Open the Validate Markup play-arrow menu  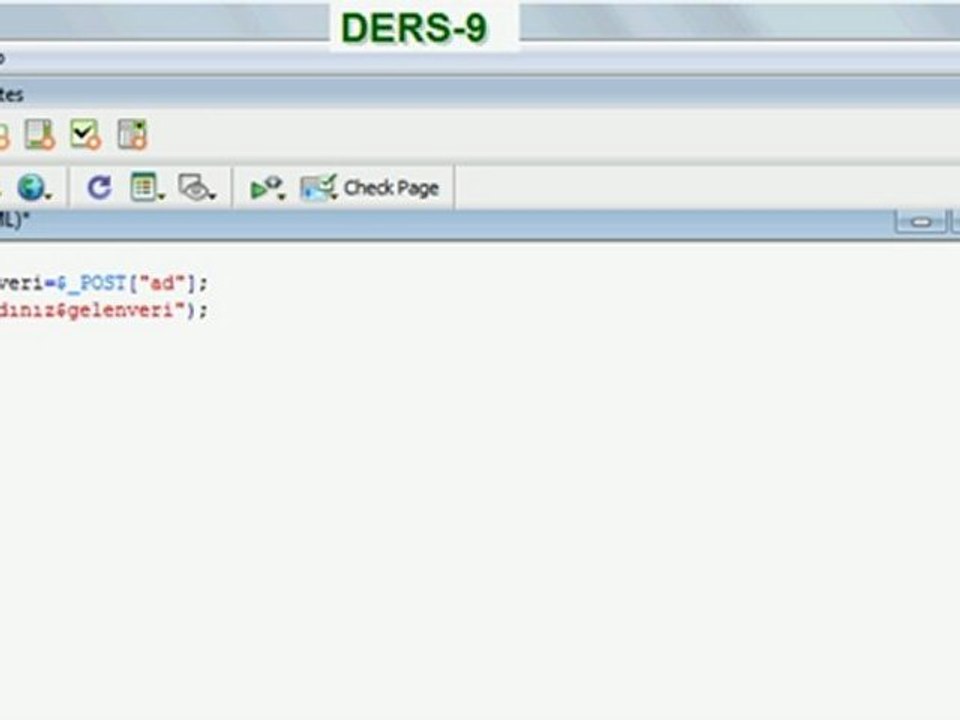[268, 187]
